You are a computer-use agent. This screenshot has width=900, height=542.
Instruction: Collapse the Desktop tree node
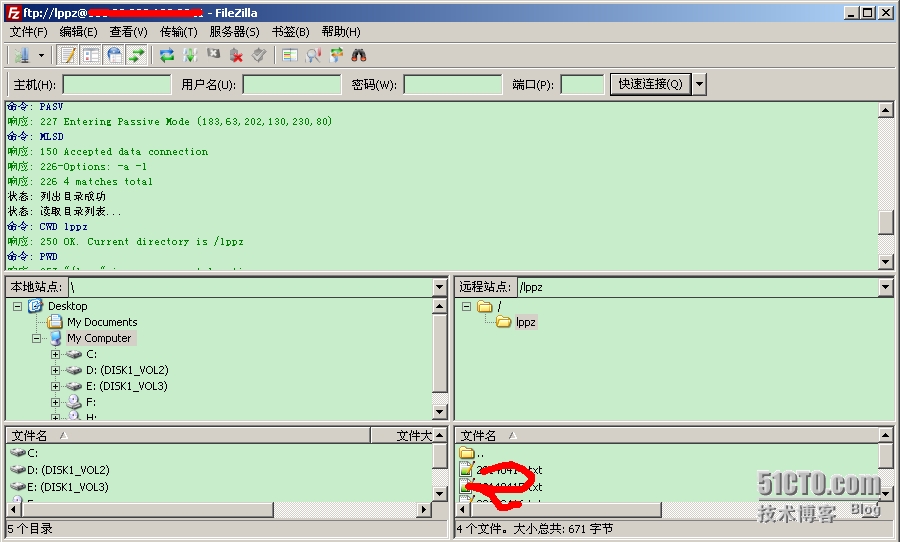[x=17, y=306]
